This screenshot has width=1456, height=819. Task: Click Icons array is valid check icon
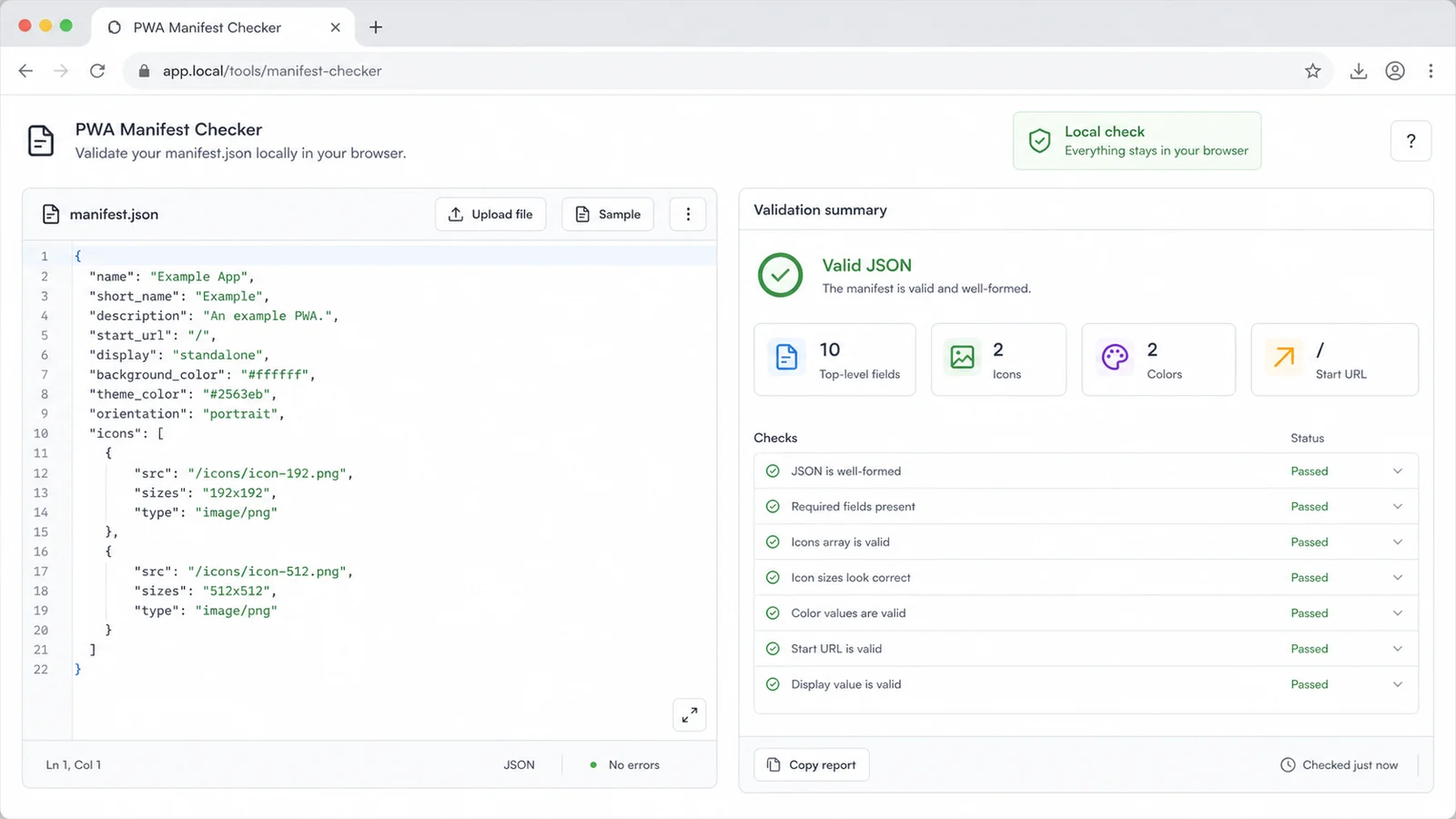point(773,542)
